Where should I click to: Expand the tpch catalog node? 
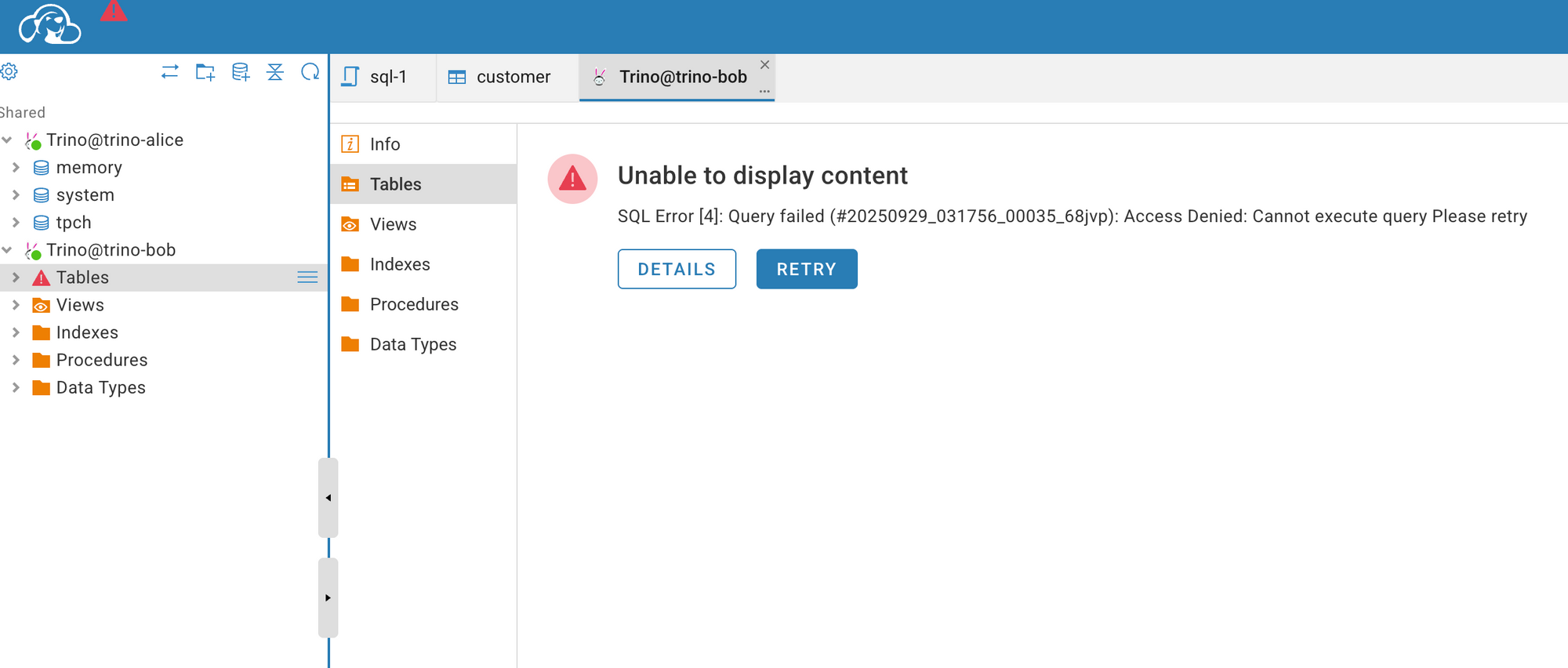point(16,223)
